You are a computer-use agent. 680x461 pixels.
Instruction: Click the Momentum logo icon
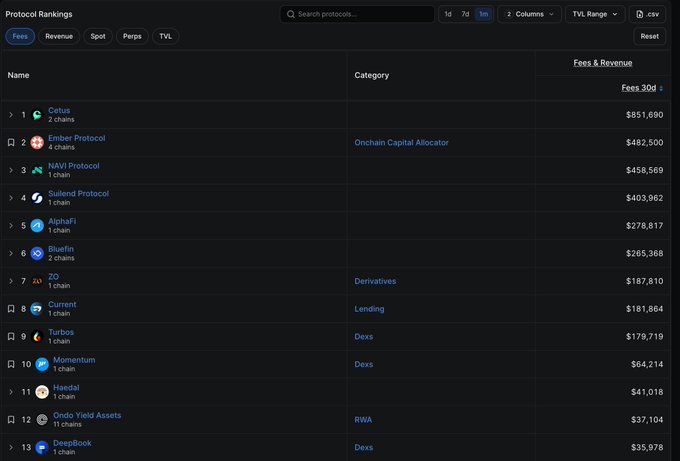42,364
